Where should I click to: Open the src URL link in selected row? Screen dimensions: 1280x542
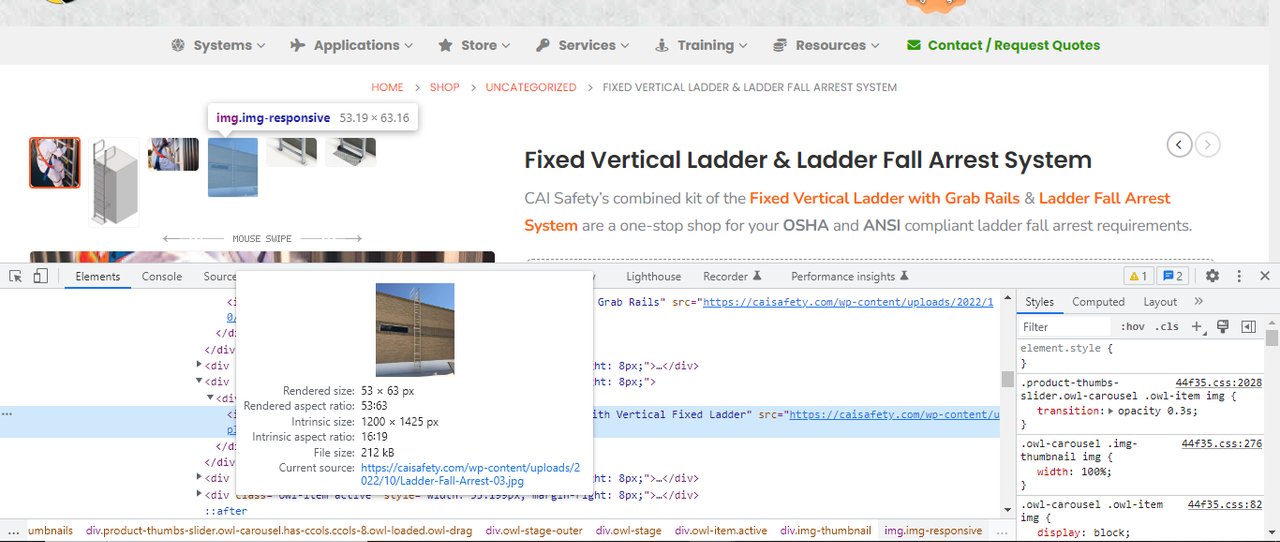[894, 414]
